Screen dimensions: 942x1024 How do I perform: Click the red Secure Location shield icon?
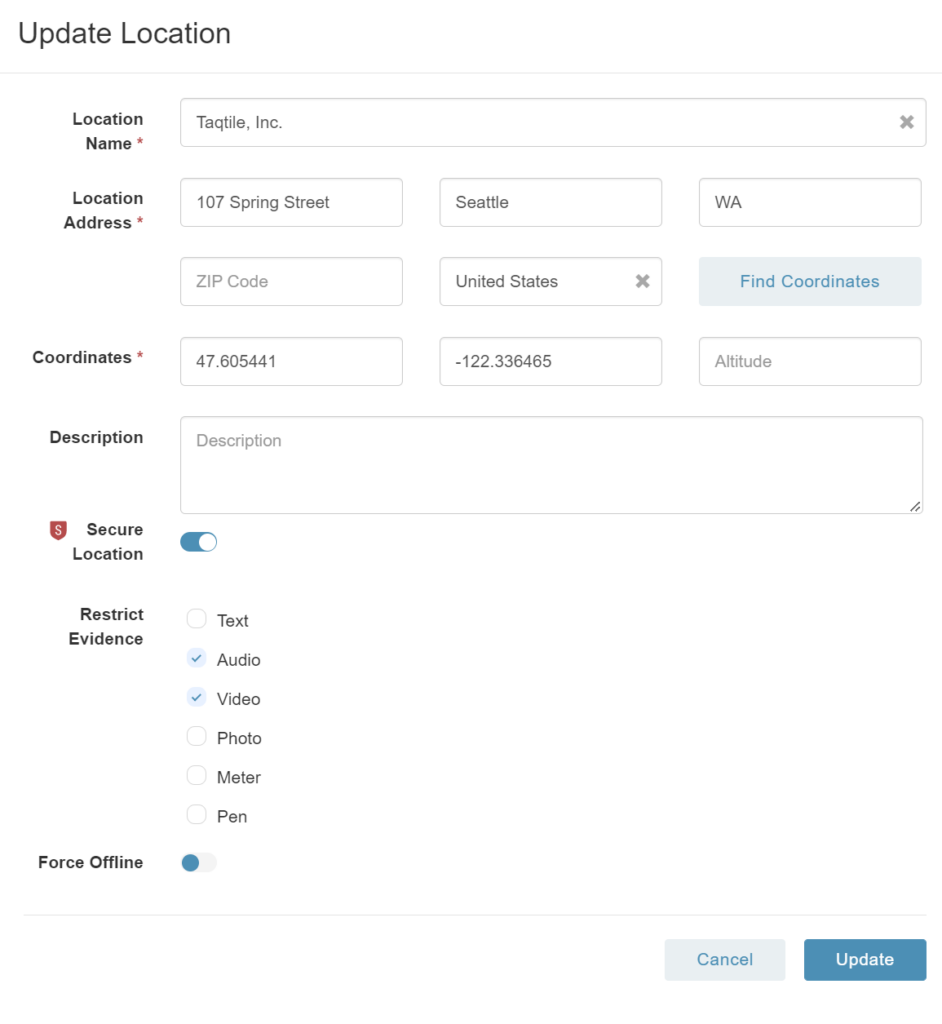[x=58, y=530]
